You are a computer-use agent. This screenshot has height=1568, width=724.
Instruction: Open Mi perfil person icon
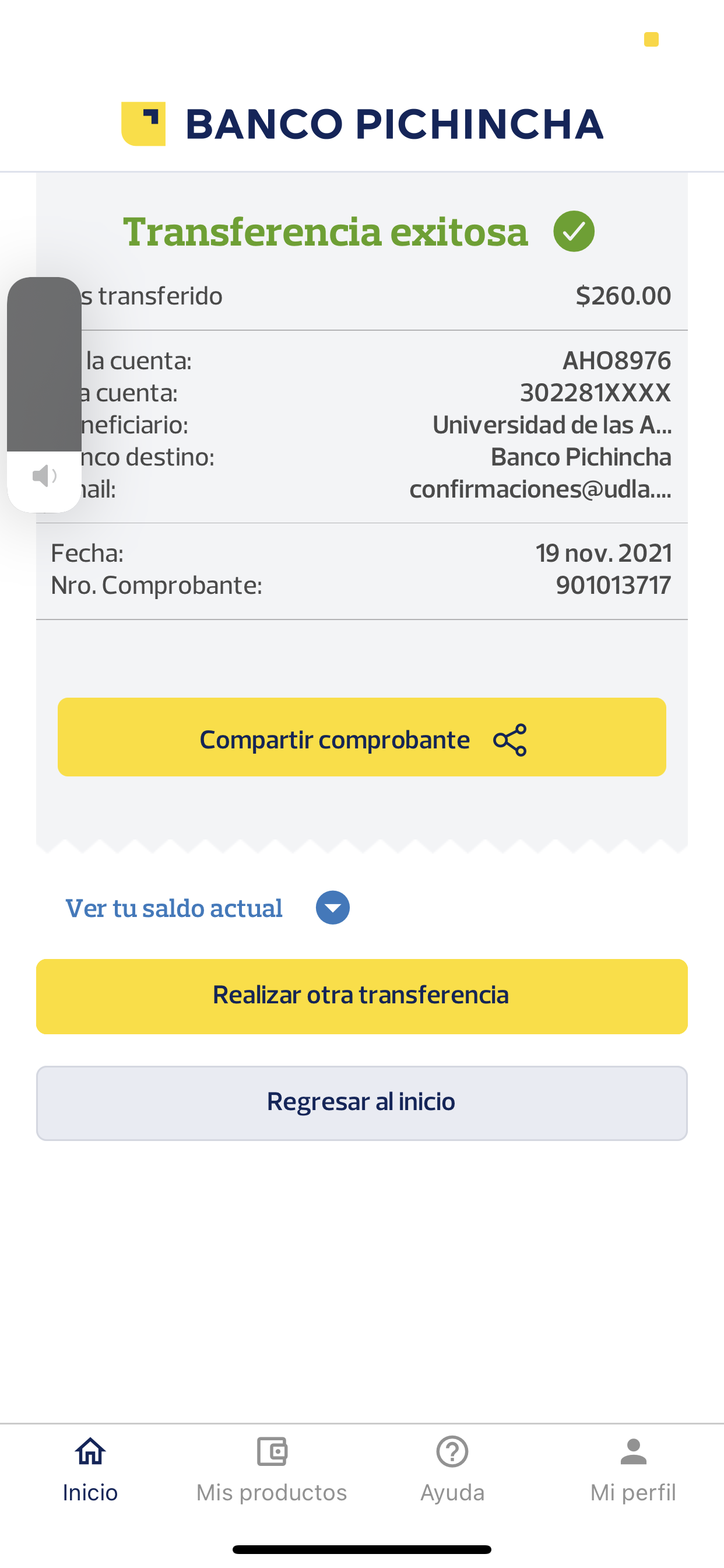tap(633, 1452)
